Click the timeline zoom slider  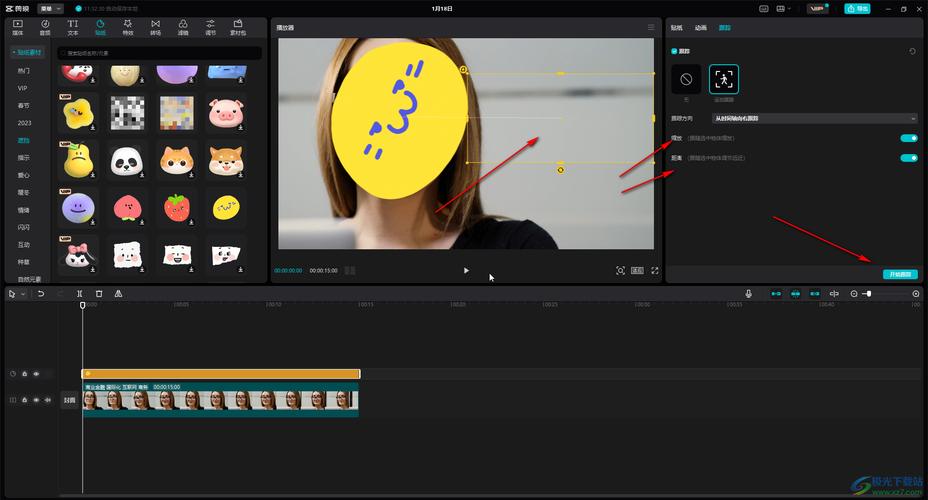(x=884, y=294)
